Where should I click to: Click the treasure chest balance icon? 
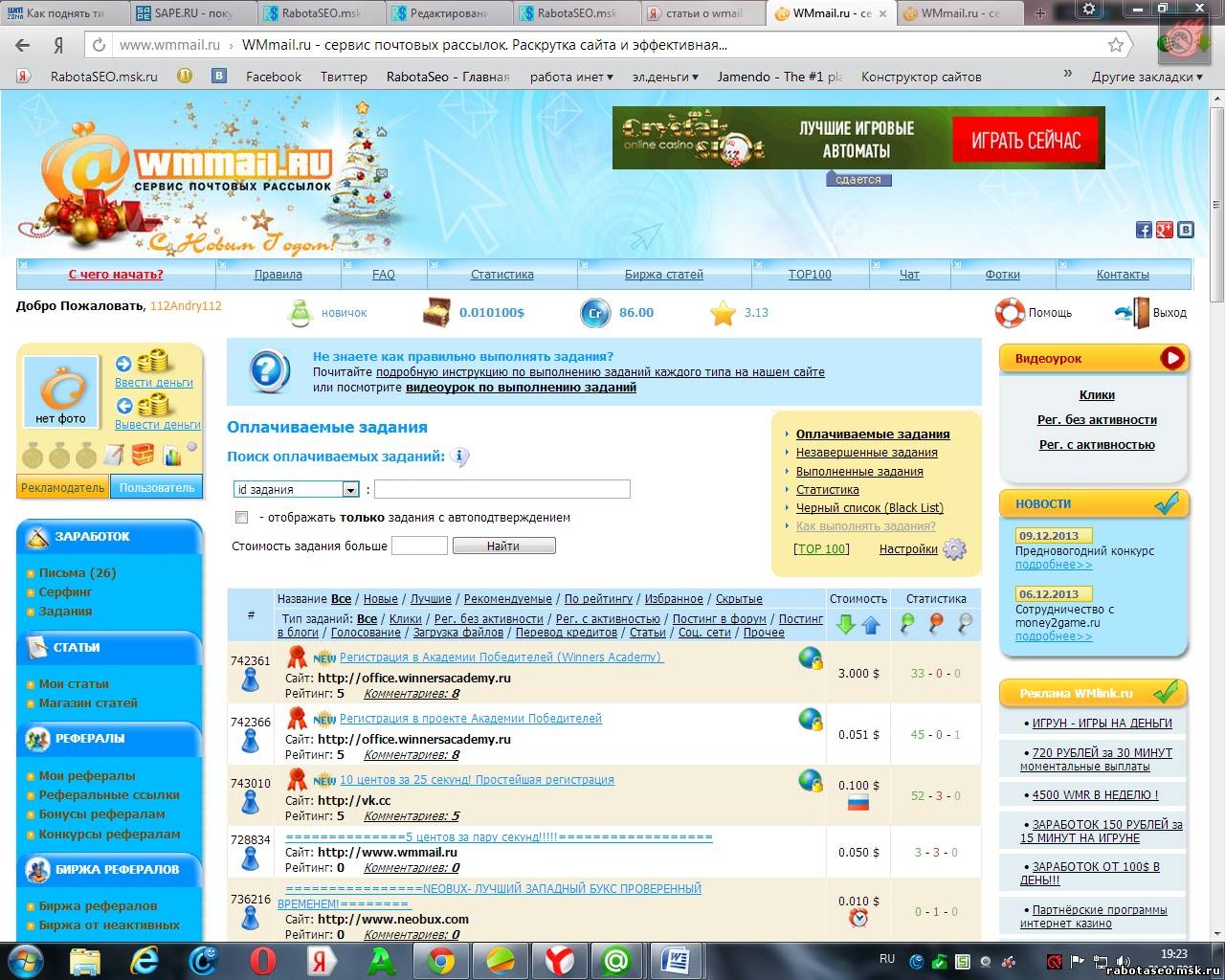click(x=436, y=312)
